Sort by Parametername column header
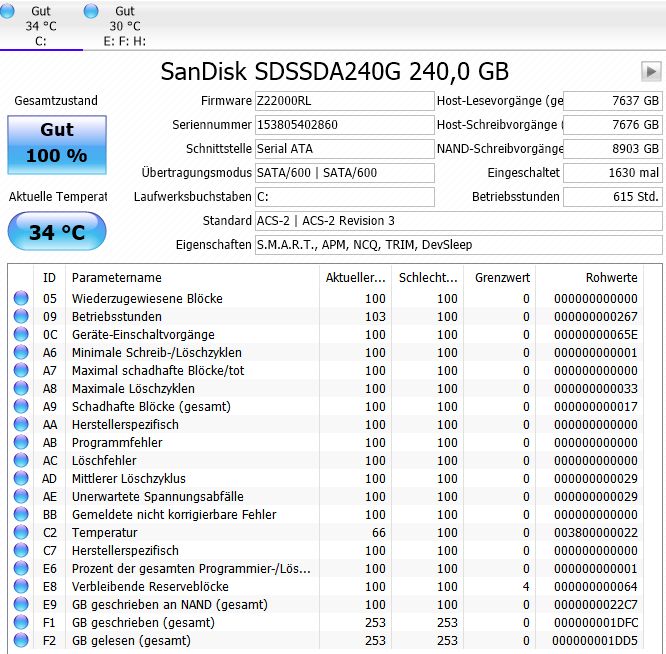The height and width of the screenshot is (654, 666). 192,278
